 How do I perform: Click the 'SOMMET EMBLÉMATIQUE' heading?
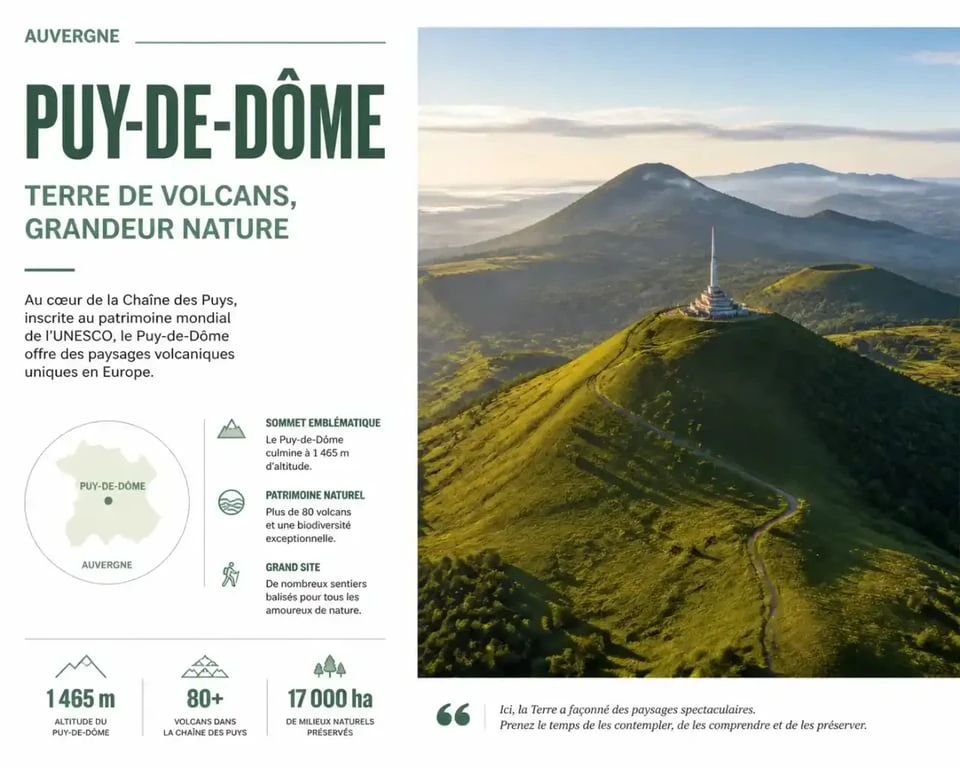(x=323, y=423)
